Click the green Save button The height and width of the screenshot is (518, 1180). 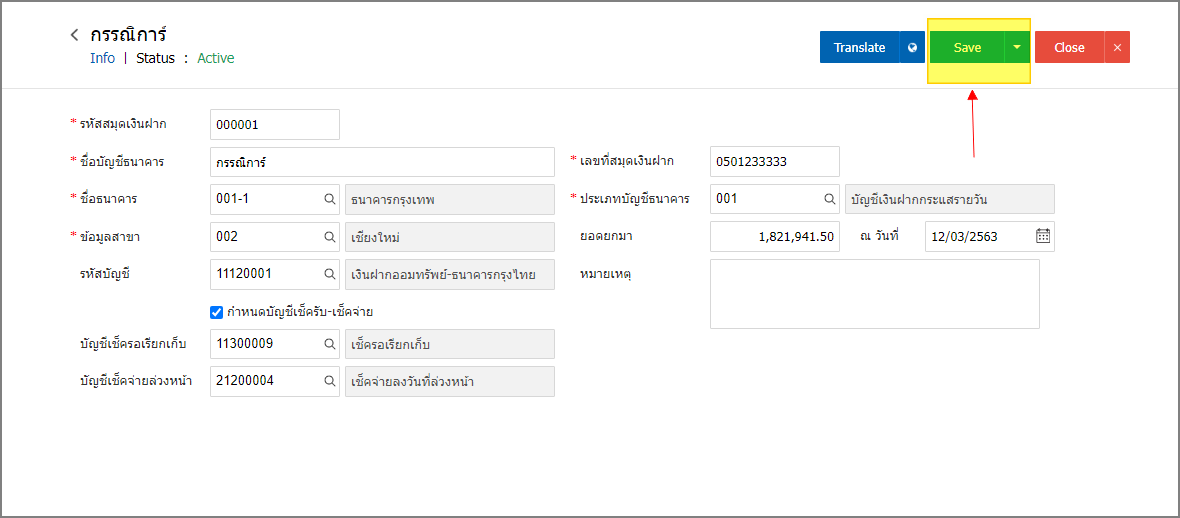[x=967, y=47]
